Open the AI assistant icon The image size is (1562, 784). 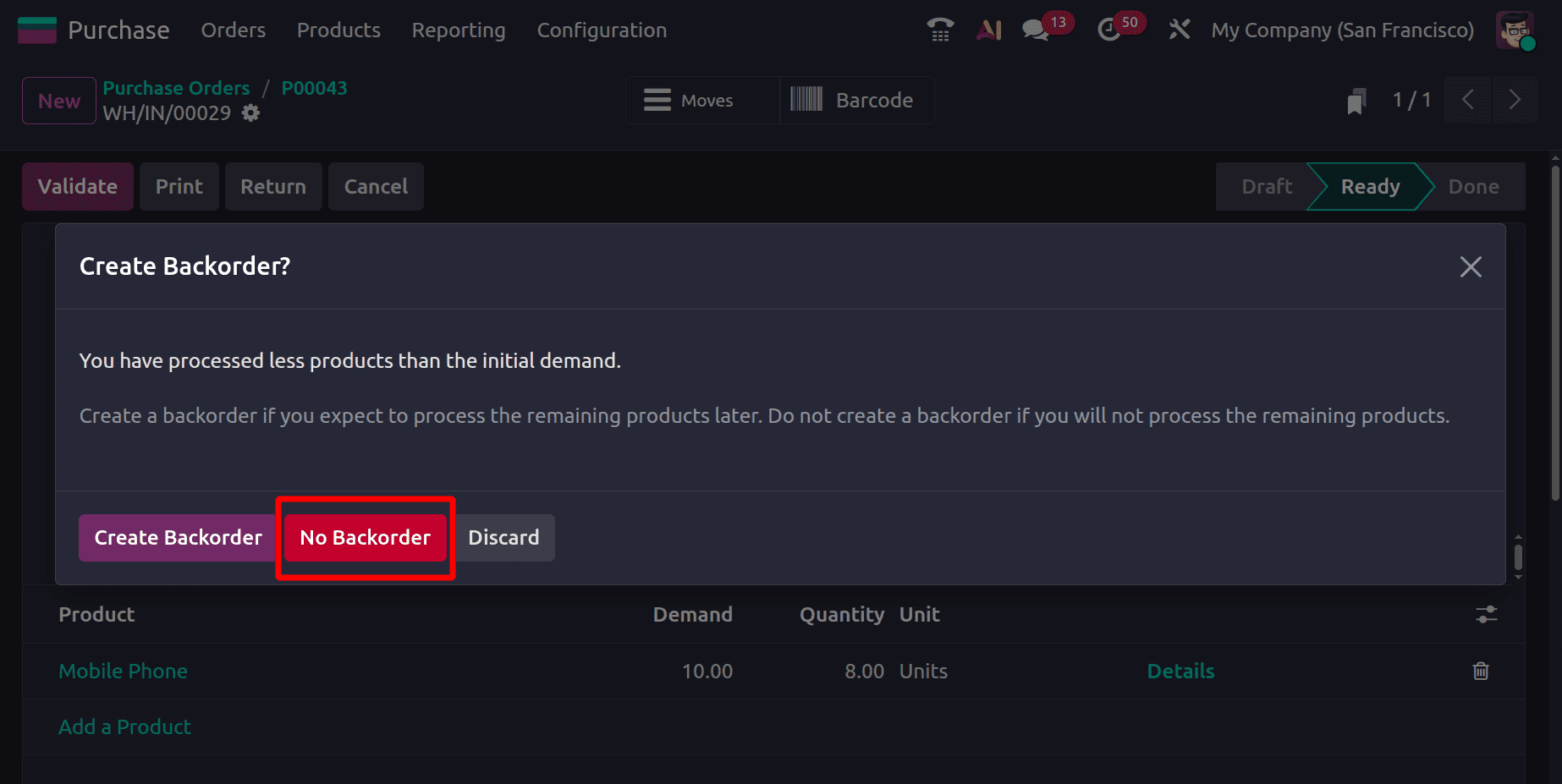[988, 30]
